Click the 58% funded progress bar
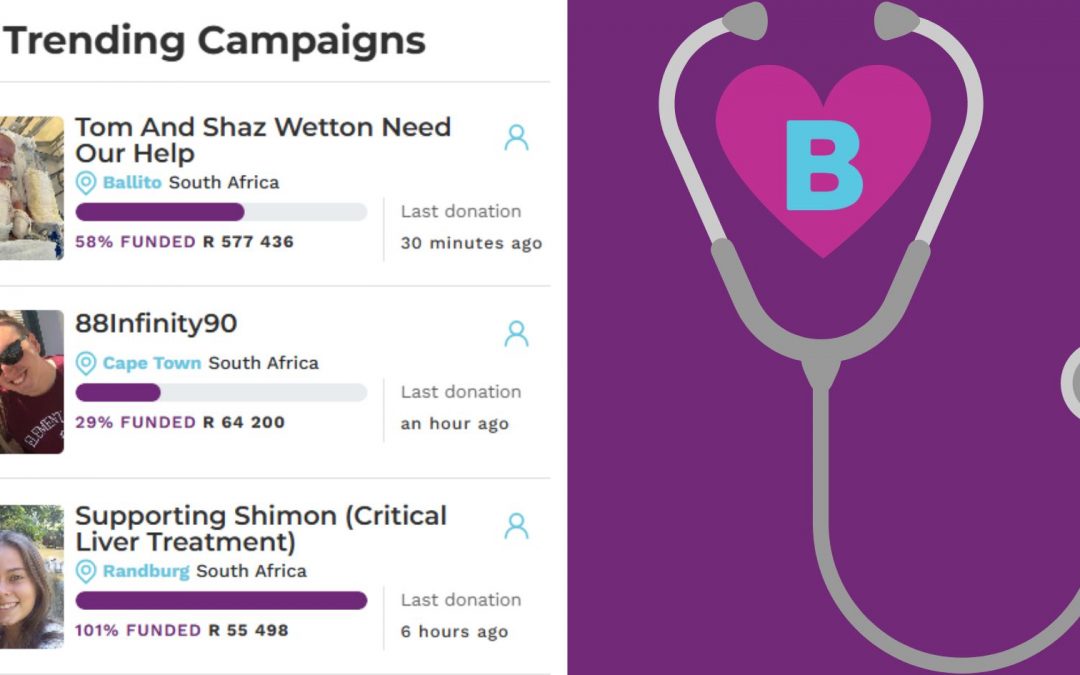The height and width of the screenshot is (675, 1080). pos(221,212)
